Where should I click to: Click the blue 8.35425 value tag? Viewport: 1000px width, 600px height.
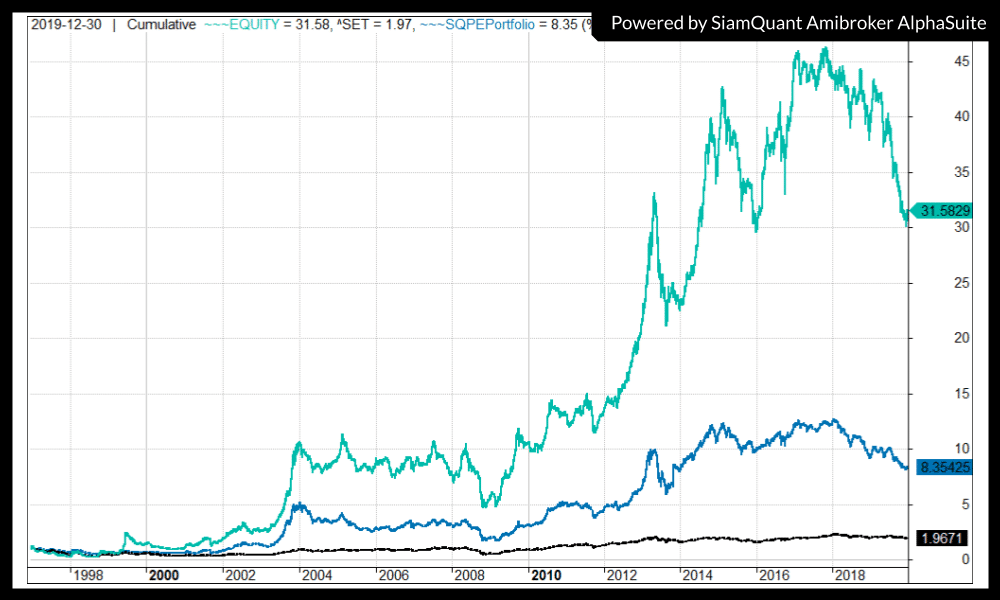[x=942, y=466]
